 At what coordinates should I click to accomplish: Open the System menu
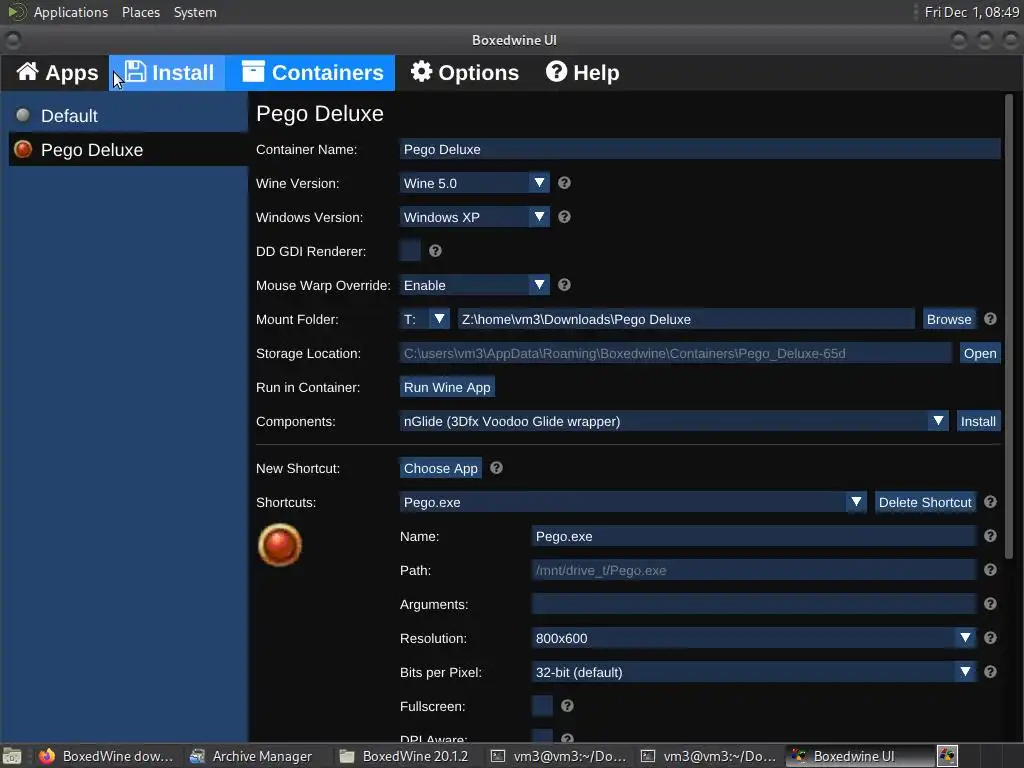195,12
